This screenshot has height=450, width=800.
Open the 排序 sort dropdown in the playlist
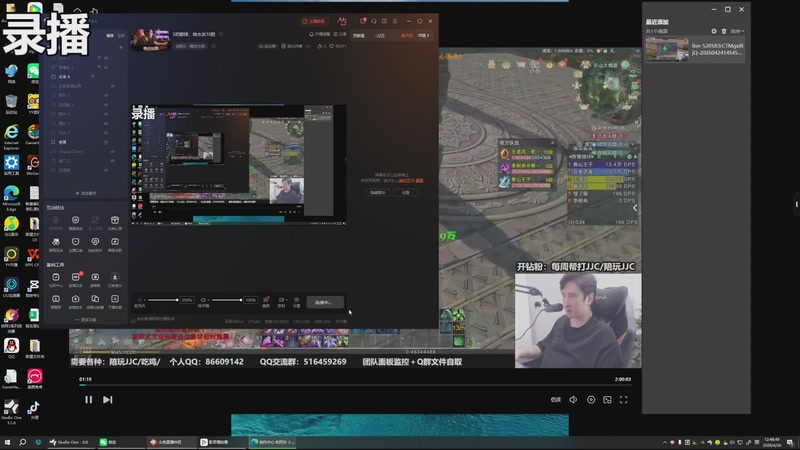737,31
